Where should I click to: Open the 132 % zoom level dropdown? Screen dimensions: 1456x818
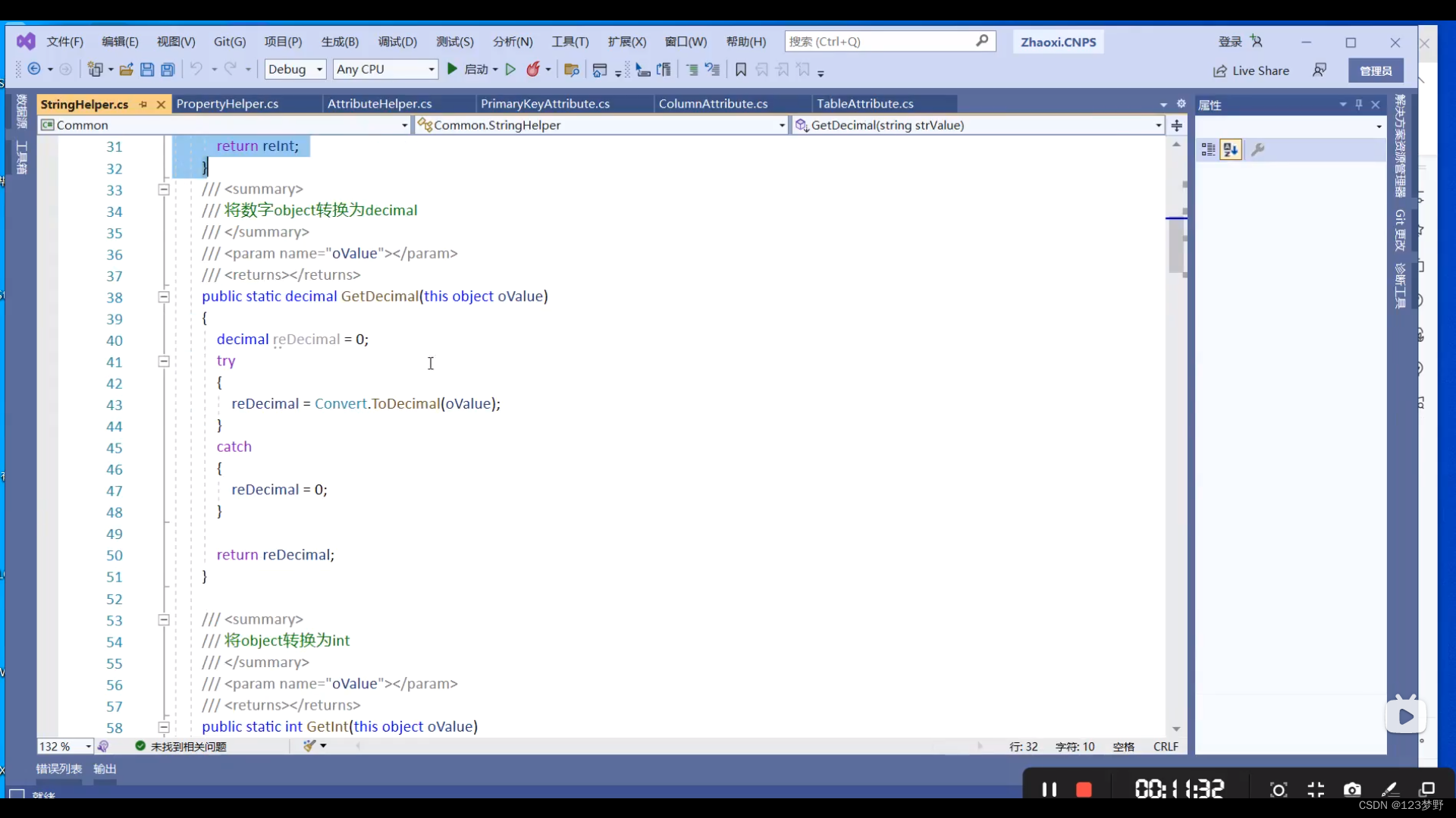point(65,747)
